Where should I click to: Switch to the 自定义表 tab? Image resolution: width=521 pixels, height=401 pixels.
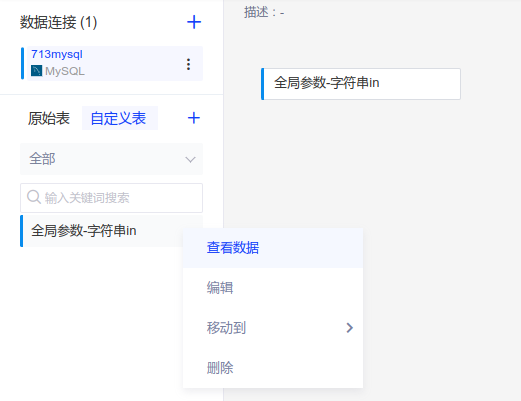pyautogui.click(x=118, y=118)
